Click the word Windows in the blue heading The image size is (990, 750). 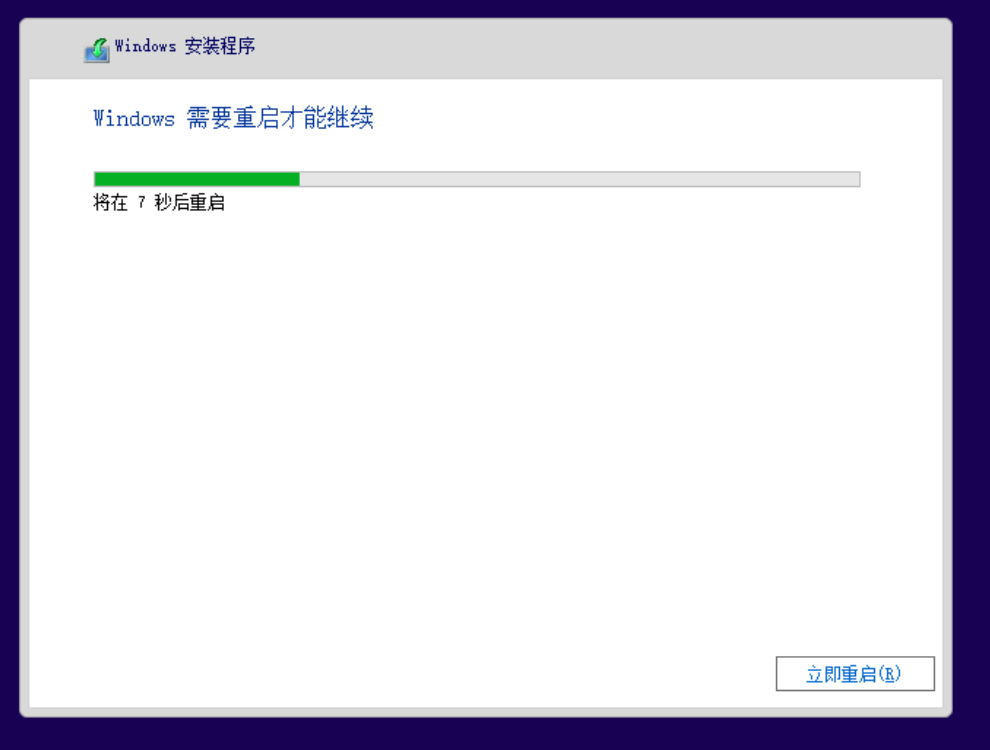pos(134,119)
